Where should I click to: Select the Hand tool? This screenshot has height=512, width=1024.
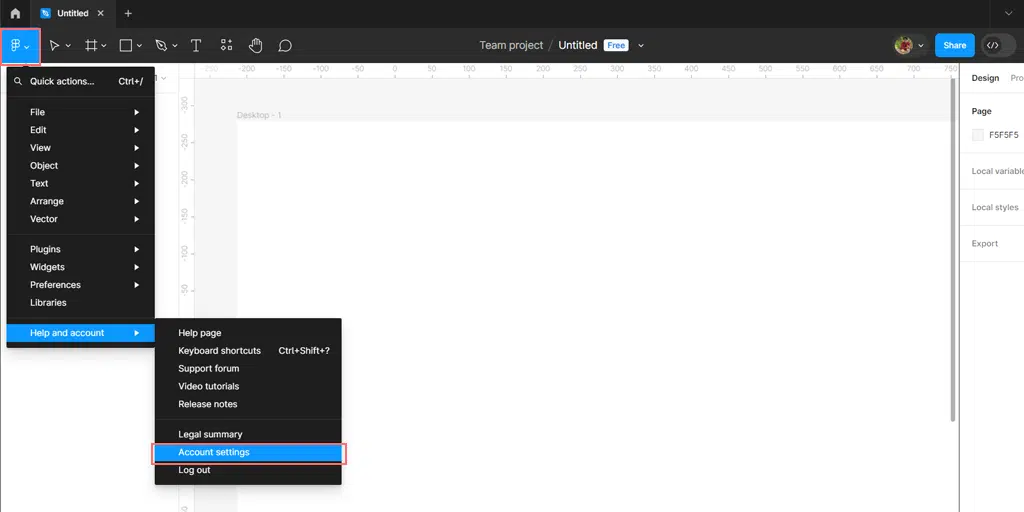pos(255,46)
